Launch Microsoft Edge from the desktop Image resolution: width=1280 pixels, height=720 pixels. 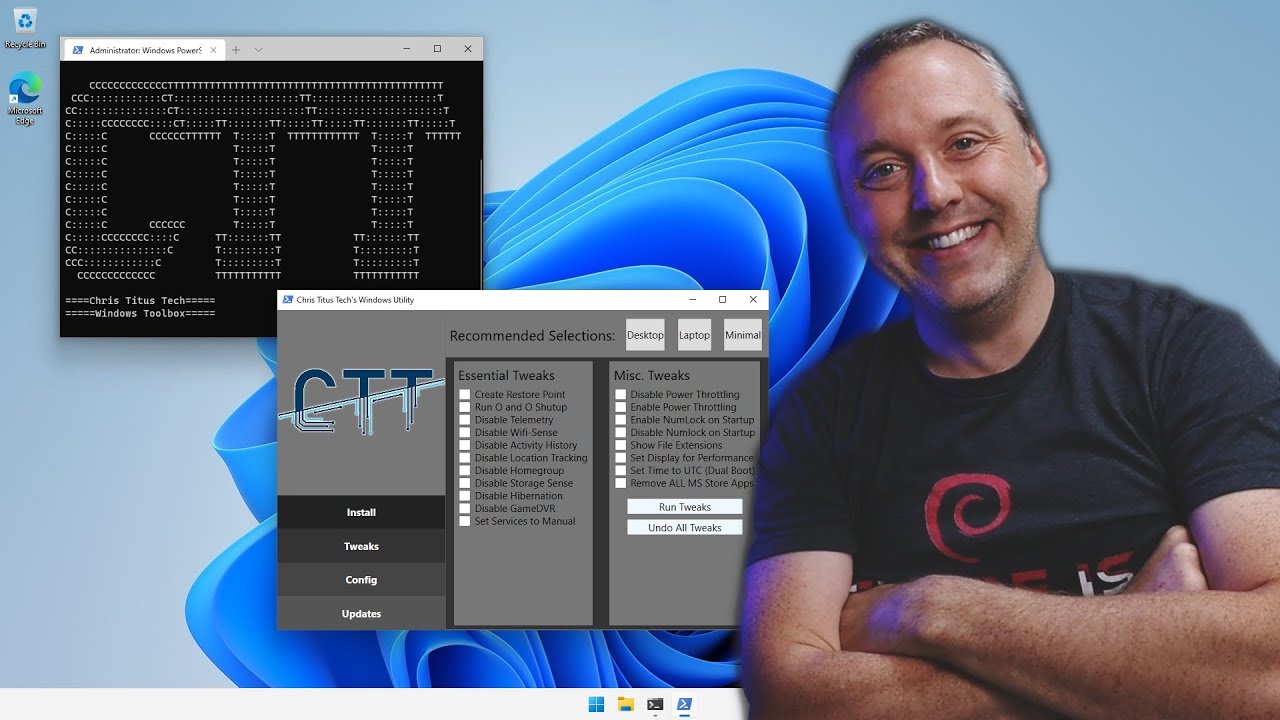coord(25,99)
